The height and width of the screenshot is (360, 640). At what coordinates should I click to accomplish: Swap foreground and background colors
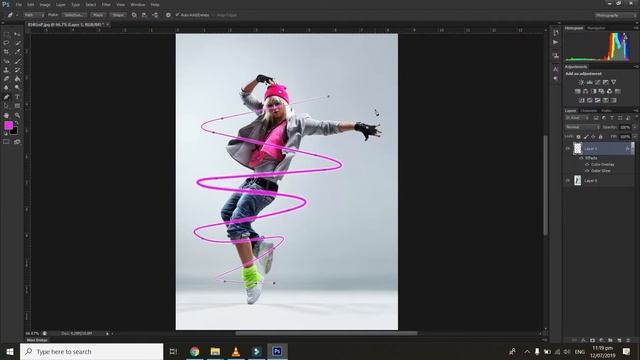coord(17,123)
